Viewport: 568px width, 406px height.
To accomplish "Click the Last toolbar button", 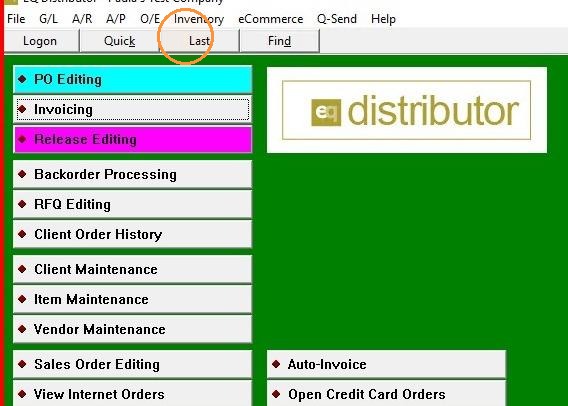I will [199, 41].
